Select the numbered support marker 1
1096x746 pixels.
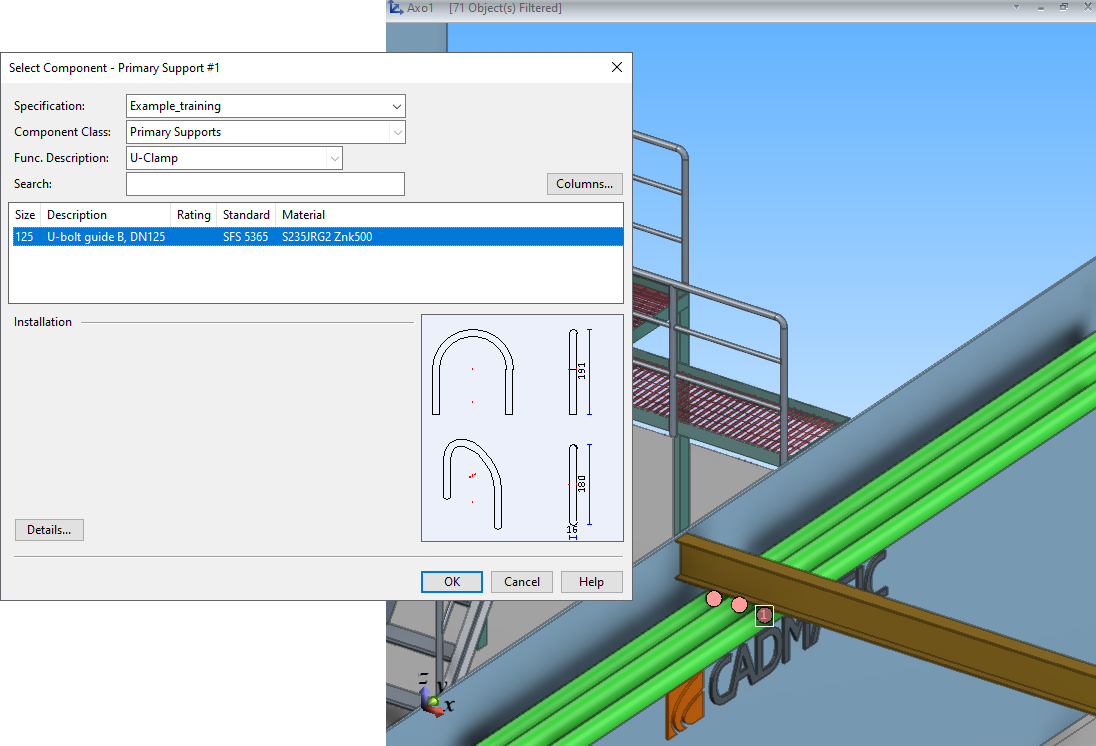coord(764,615)
